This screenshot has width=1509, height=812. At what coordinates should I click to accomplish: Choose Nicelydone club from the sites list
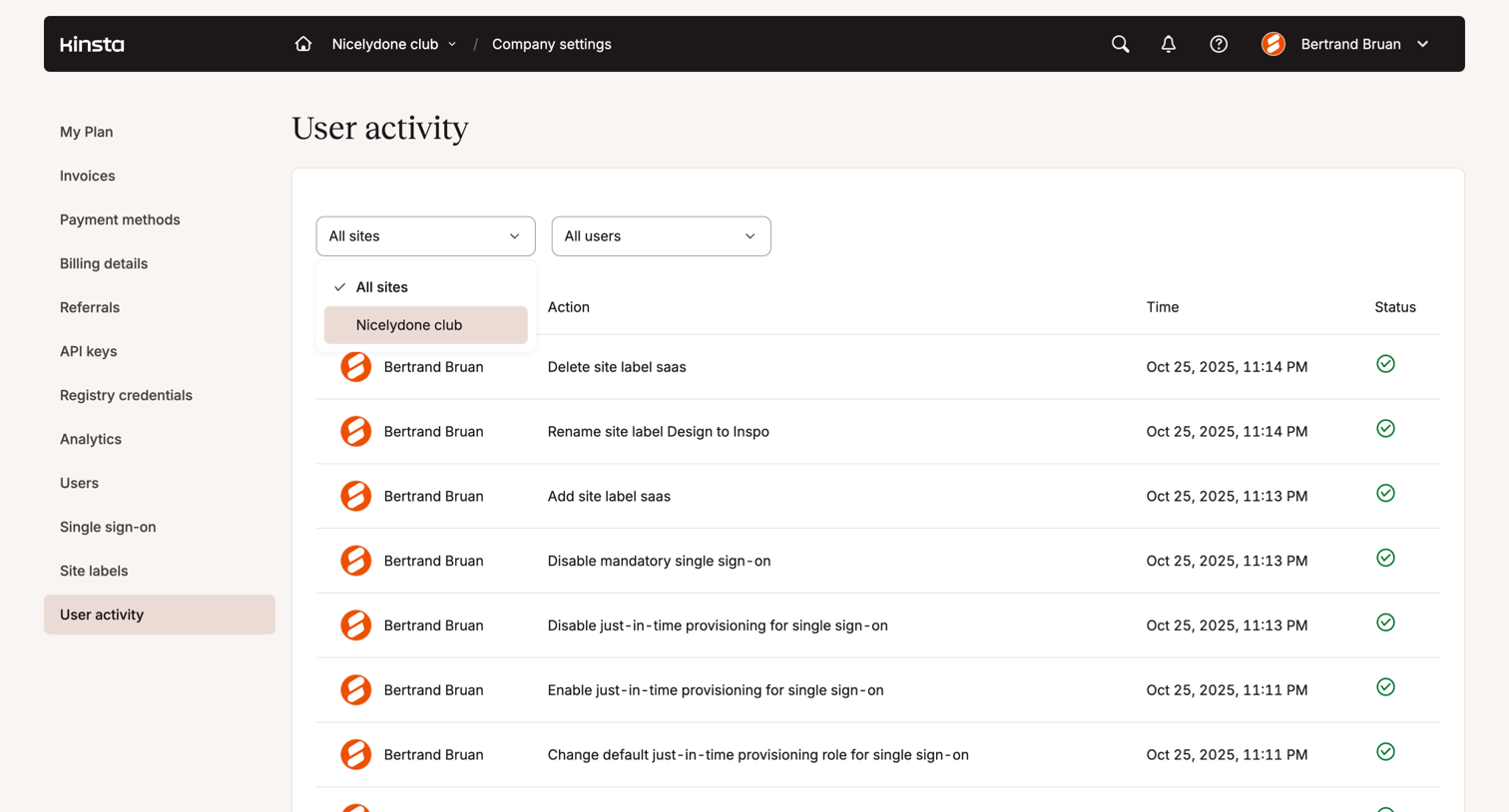tap(426, 325)
